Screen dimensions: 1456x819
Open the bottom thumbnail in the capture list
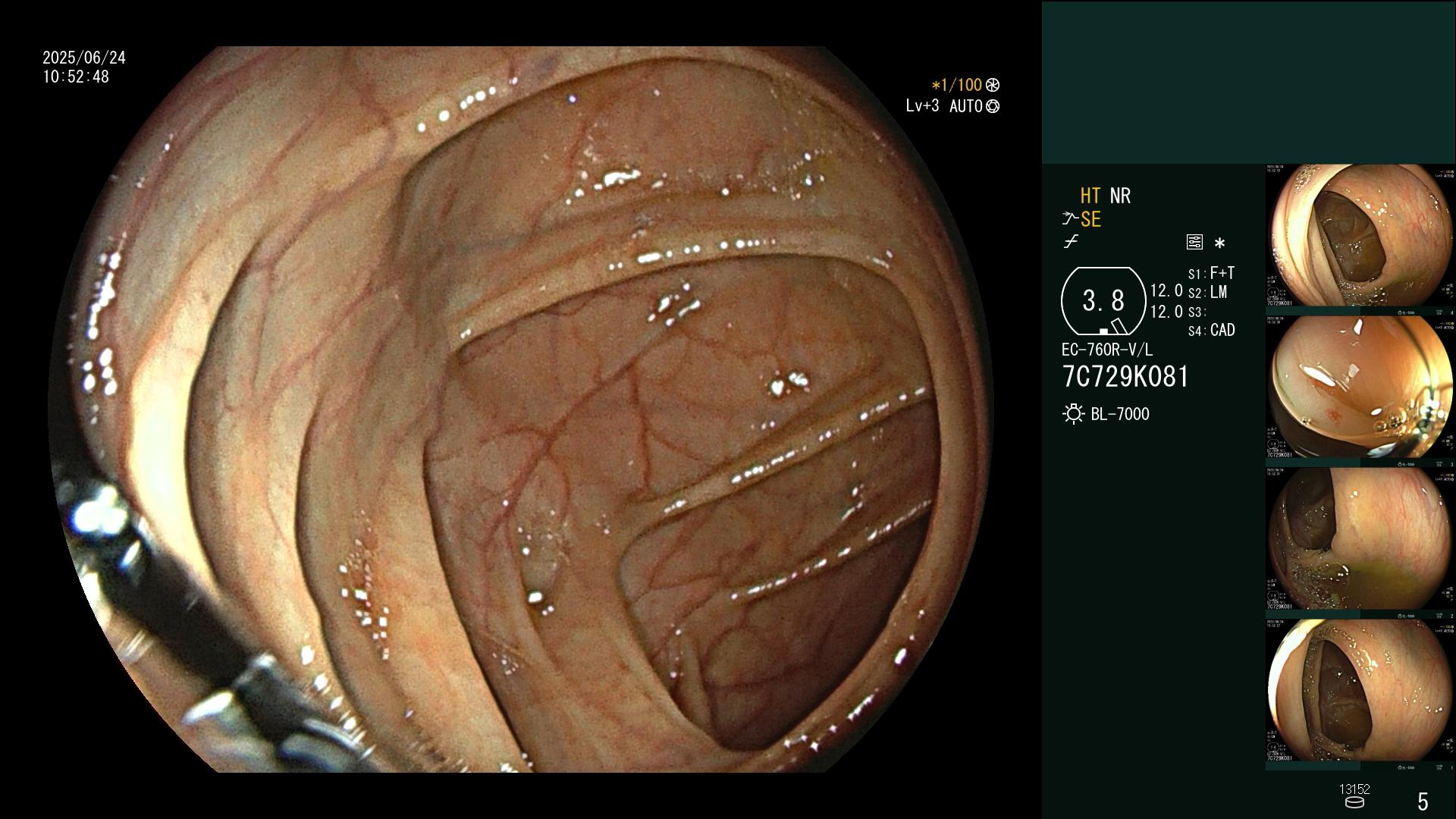click(1360, 691)
